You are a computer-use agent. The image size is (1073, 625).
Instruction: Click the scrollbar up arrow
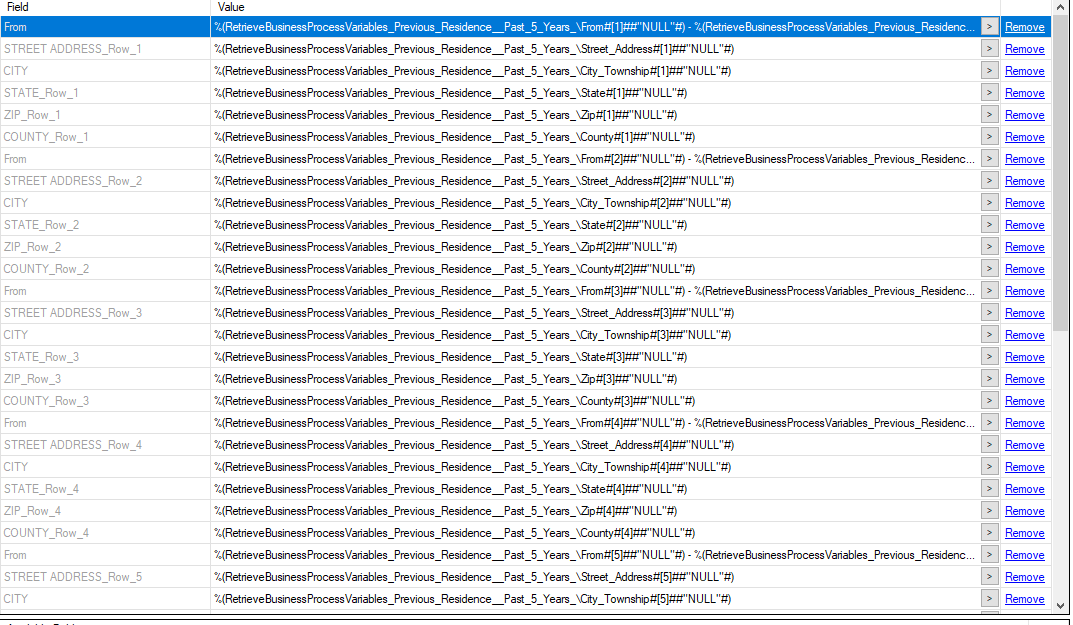[x=1061, y=7]
